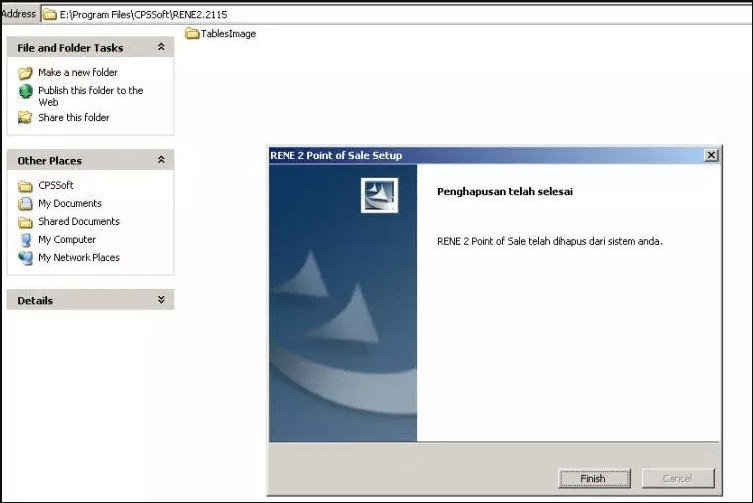This screenshot has width=753, height=503.
Task: Click the folder icon in the address bar
Action: point(50,14)
